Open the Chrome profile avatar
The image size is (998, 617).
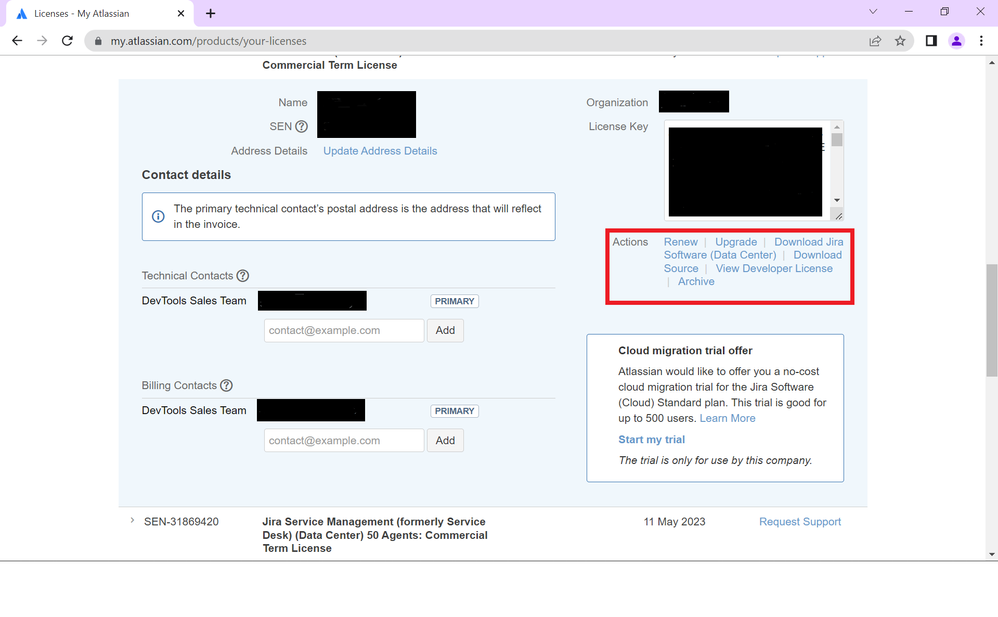coord(956,41)
